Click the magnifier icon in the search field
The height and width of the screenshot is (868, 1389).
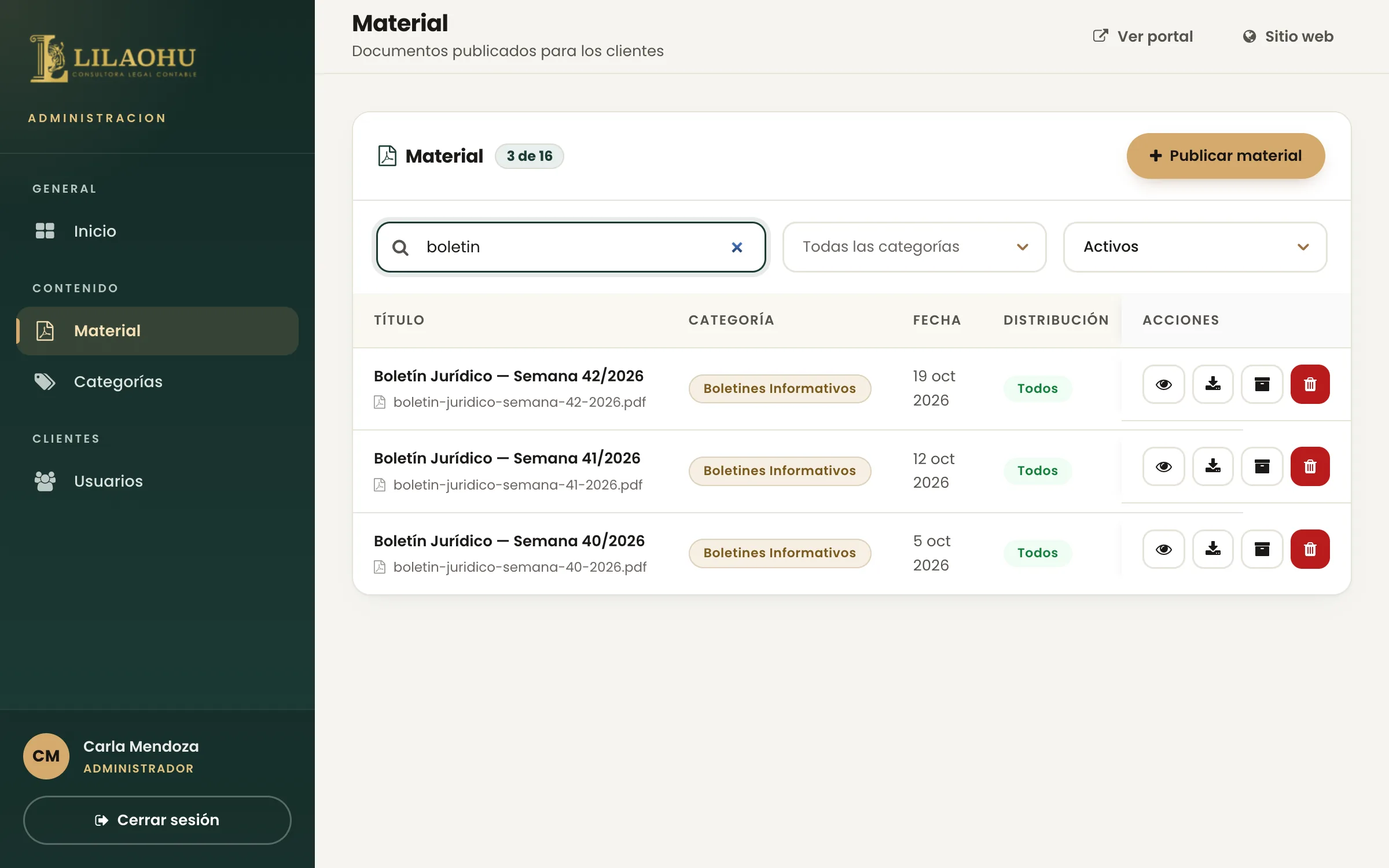click(400, 248)
